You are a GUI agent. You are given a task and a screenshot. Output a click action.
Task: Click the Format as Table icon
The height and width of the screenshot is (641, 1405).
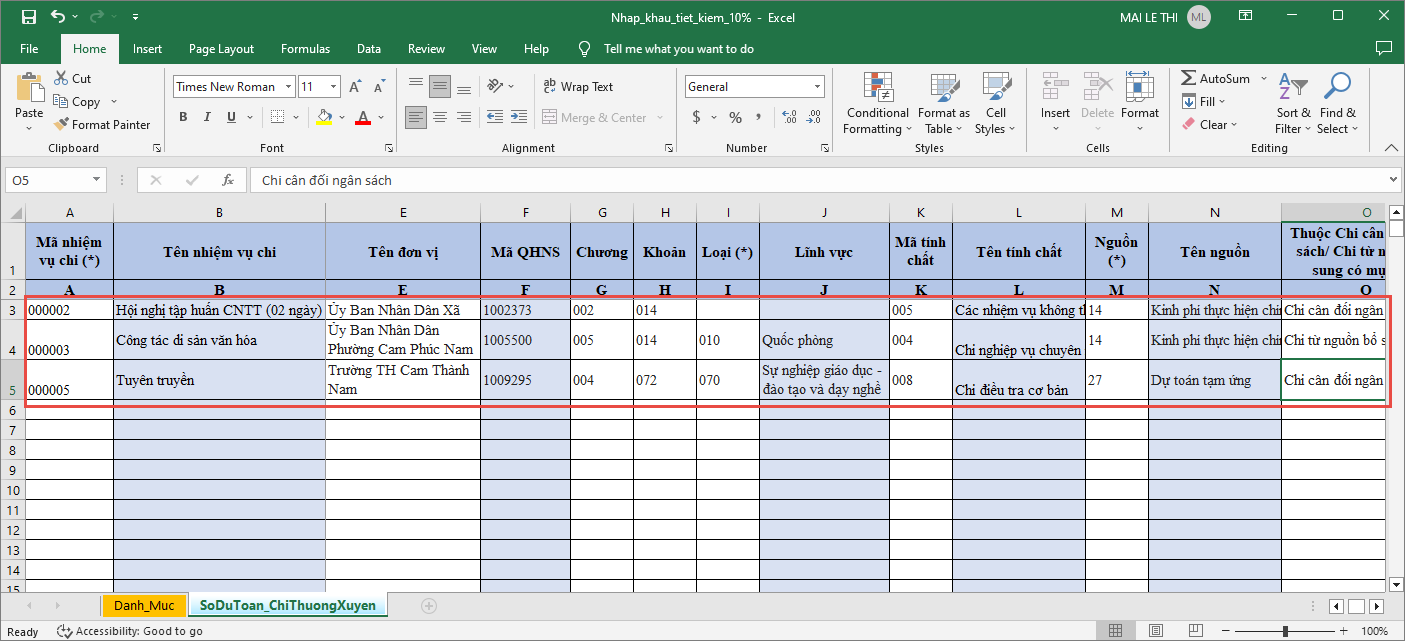pyautogui.click(x=943, y=90)
